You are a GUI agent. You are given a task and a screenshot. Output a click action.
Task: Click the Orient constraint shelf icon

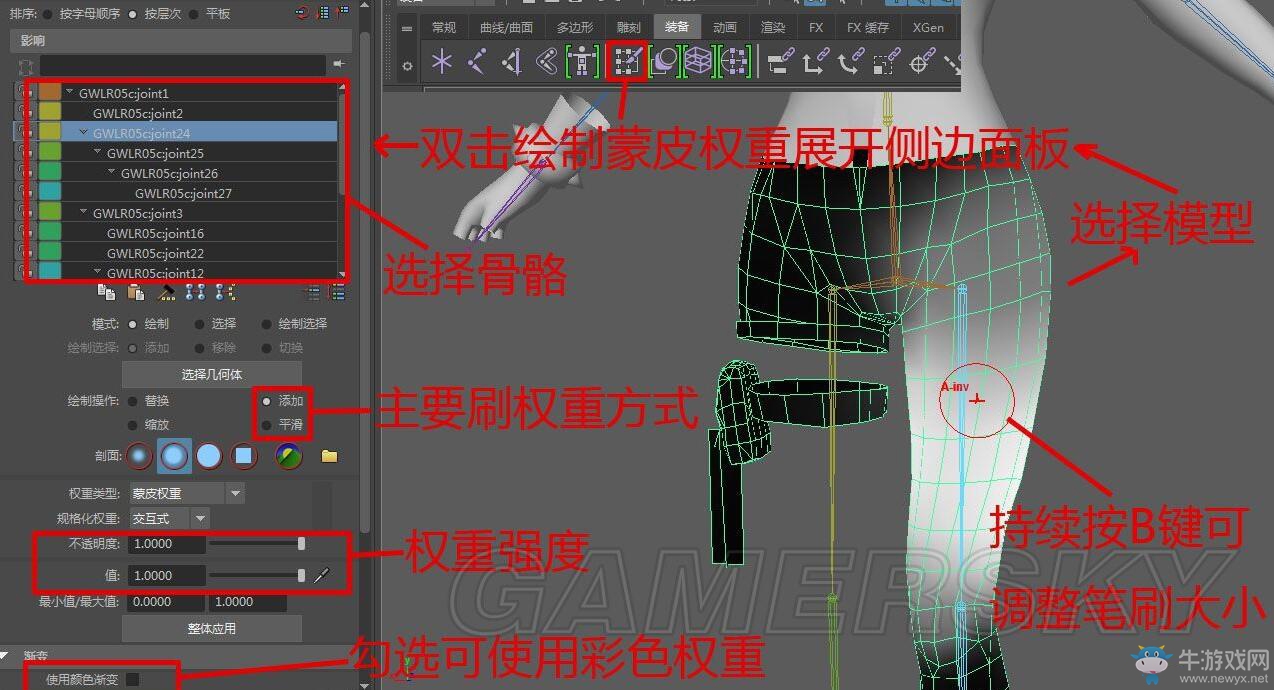[x=849, y=62]
